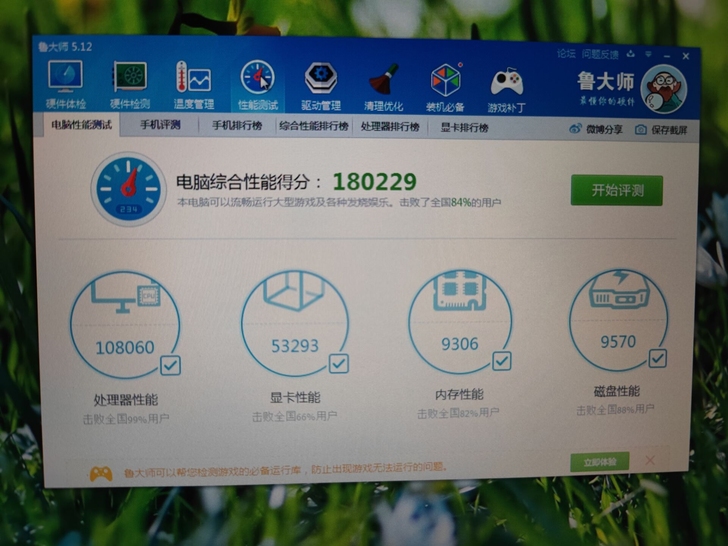Click 击败全国82%用户 text

click(458, 413)
